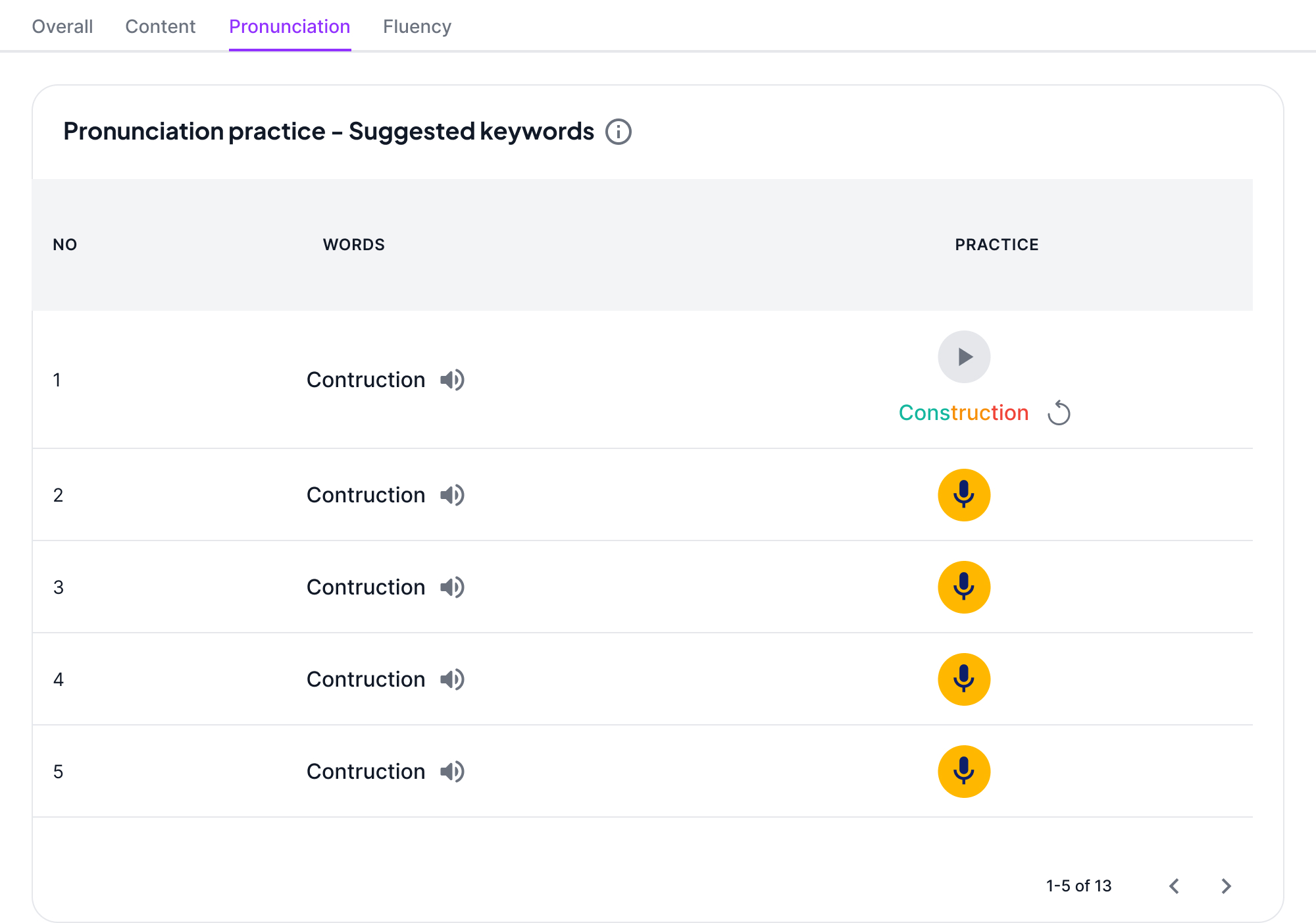The image size is (1316, 923).
Task: Go to previous page of keywords
Action: click(1175, 886)
